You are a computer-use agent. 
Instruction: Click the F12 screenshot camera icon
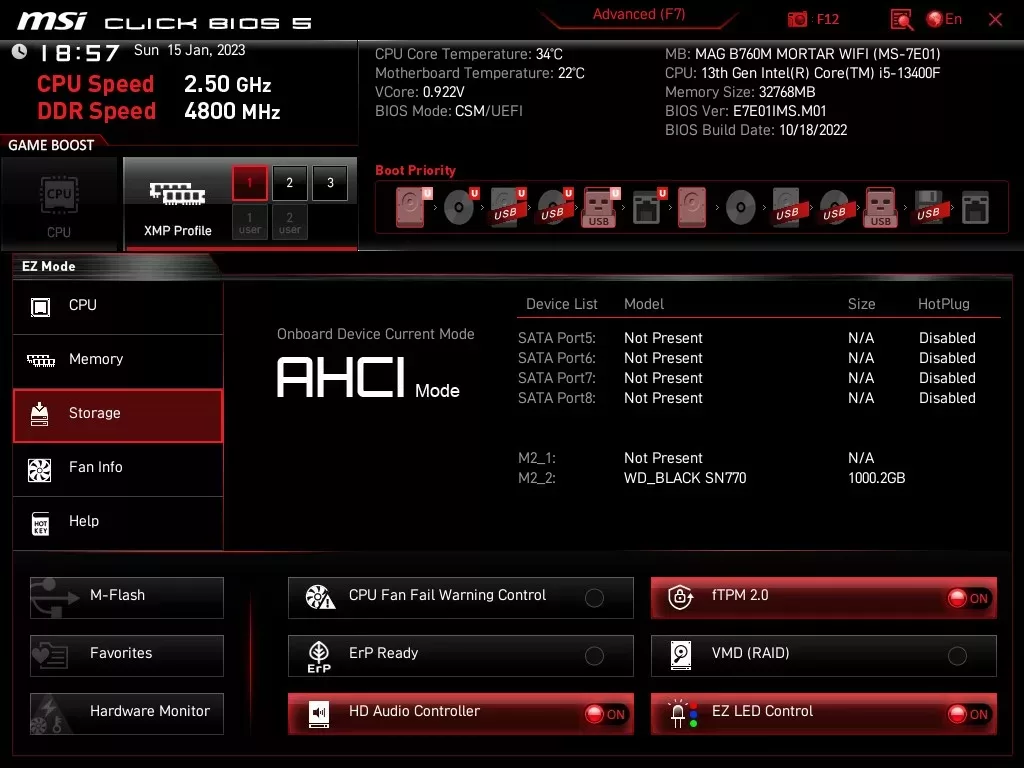797,19
